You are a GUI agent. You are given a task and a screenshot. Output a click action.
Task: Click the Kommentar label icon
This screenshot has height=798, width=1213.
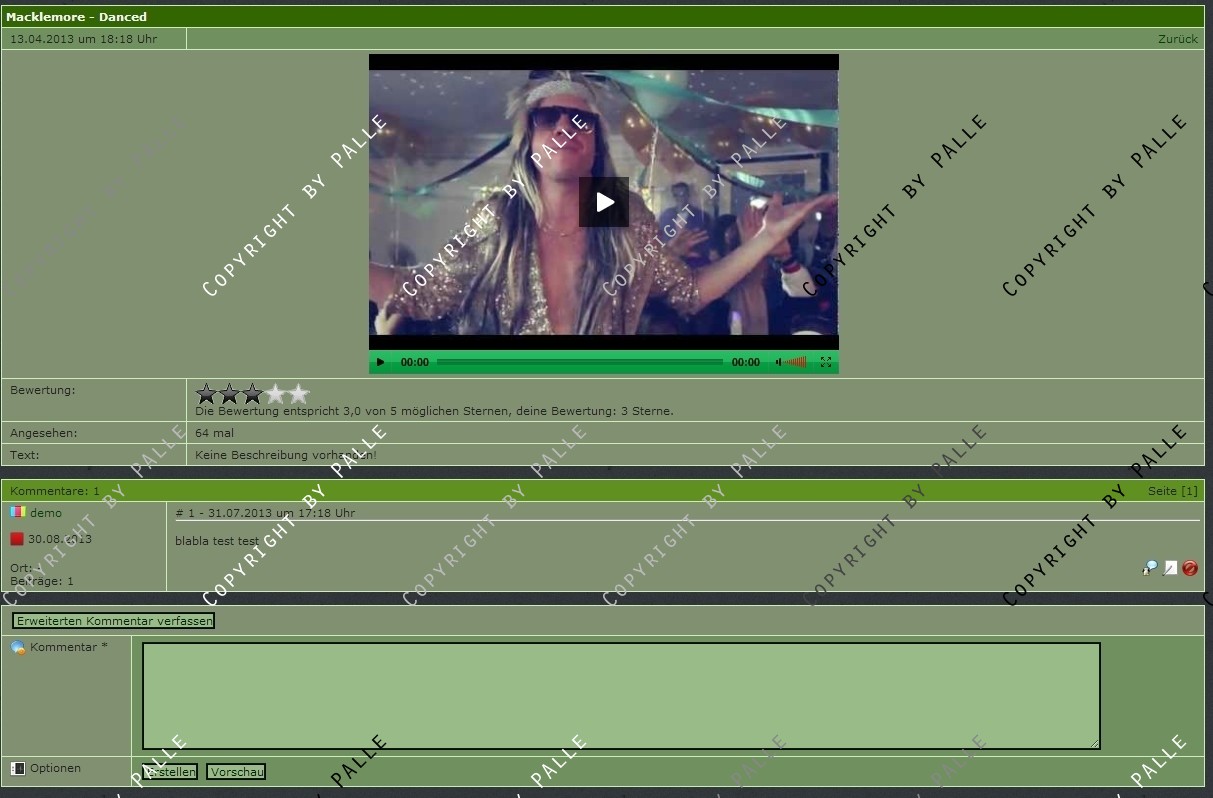18,648
